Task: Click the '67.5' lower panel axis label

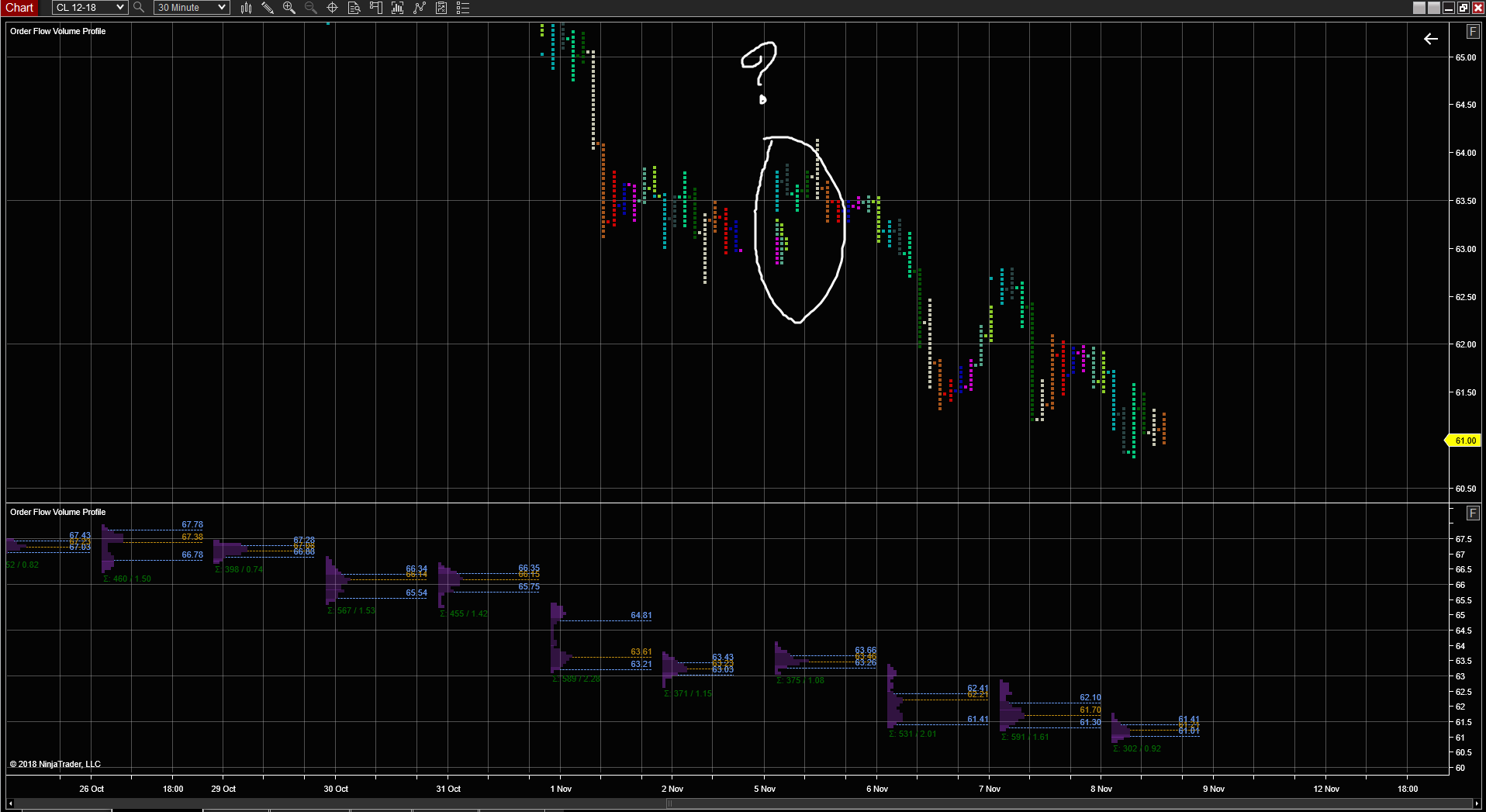Action: 1464,539
